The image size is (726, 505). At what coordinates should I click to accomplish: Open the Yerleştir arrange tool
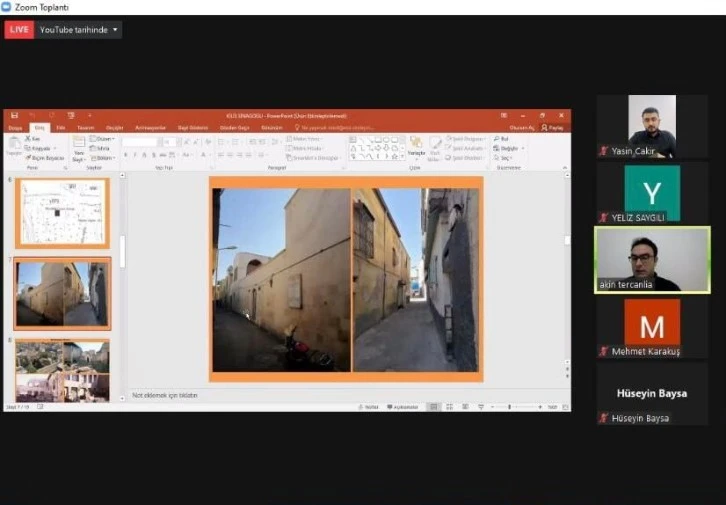[416, 146]
